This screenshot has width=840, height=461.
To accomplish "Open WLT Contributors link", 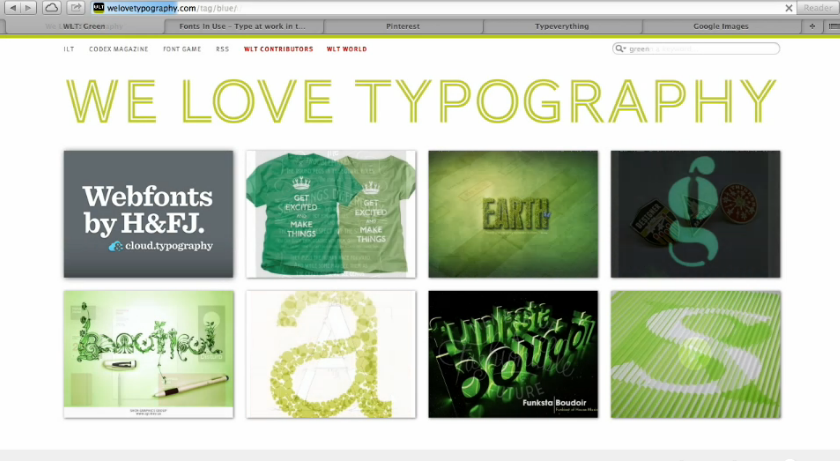I will 279,49.
